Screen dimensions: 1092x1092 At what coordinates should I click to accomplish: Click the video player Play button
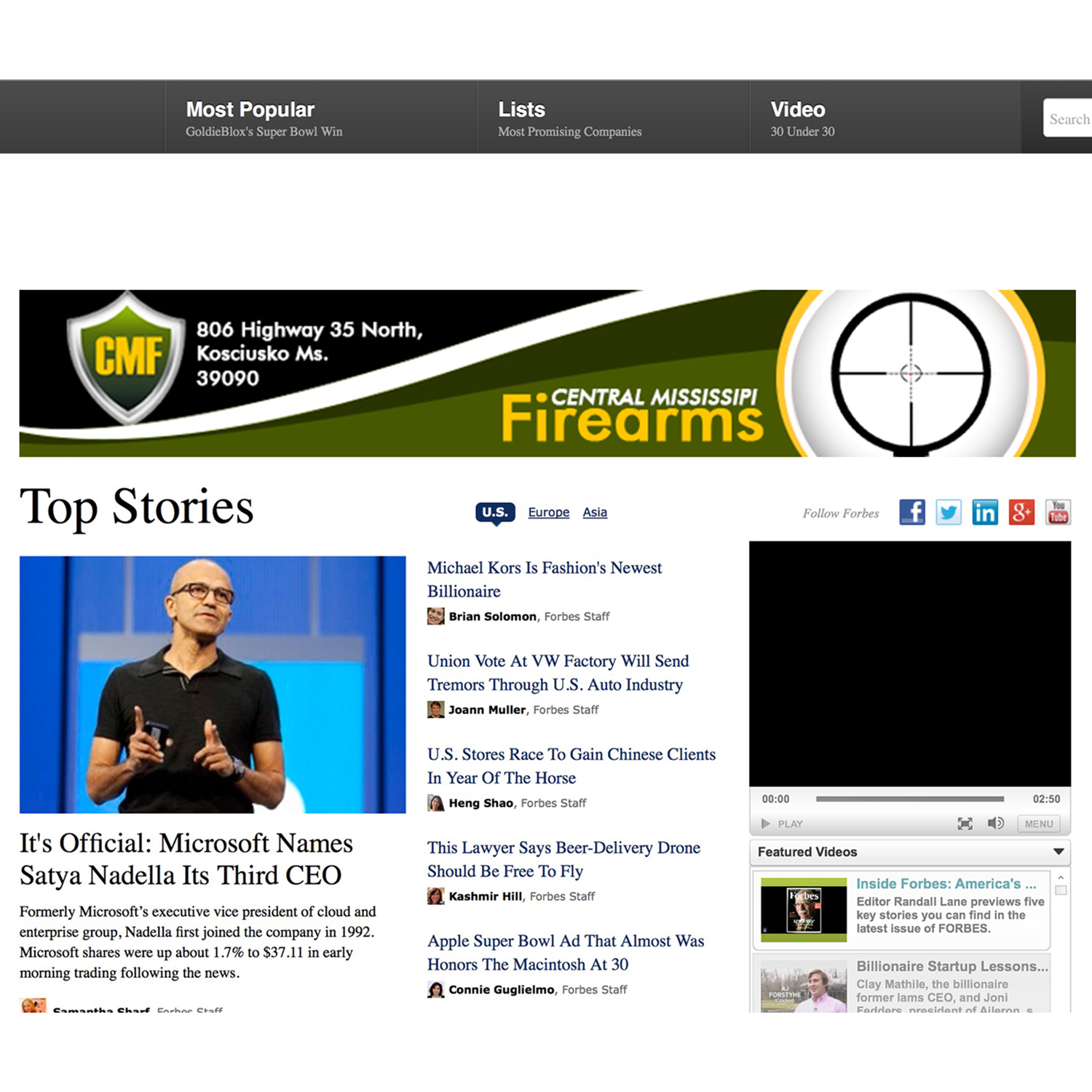(782, 824)
